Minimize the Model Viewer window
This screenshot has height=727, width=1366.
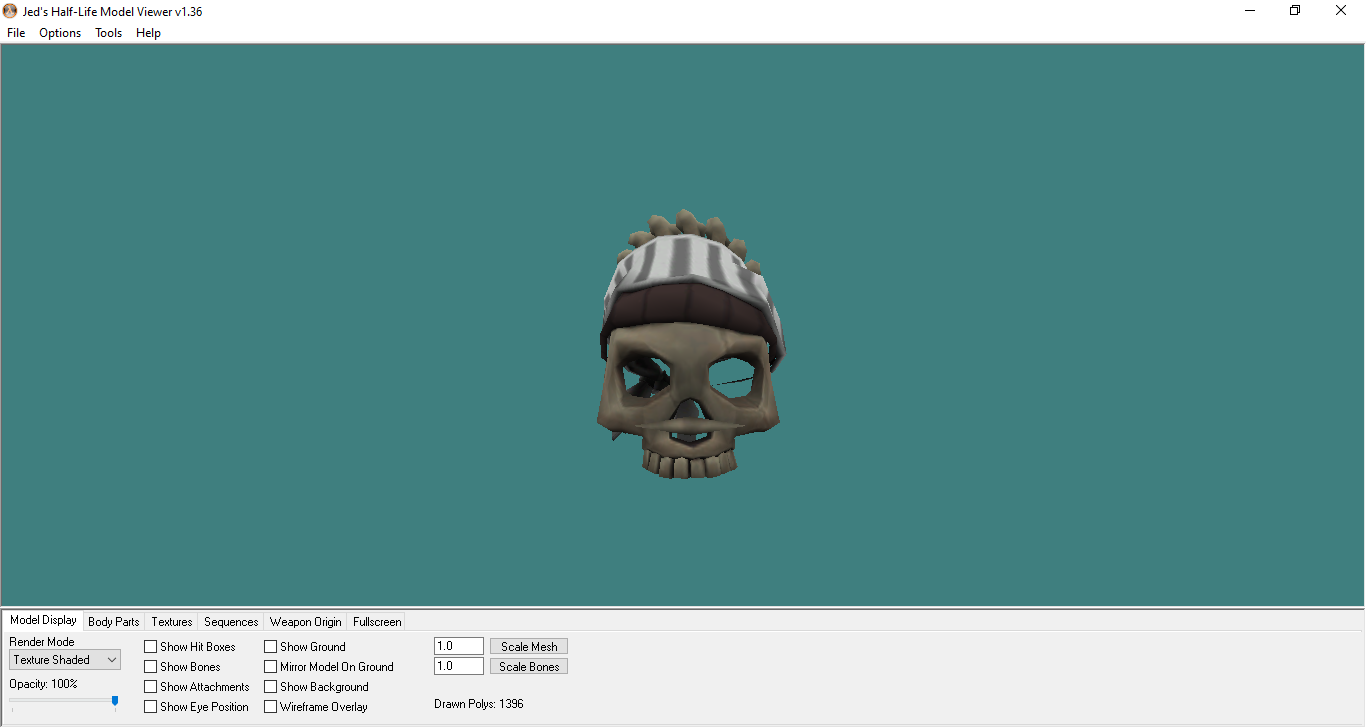pyautogui.click(x=1250, y=11)
